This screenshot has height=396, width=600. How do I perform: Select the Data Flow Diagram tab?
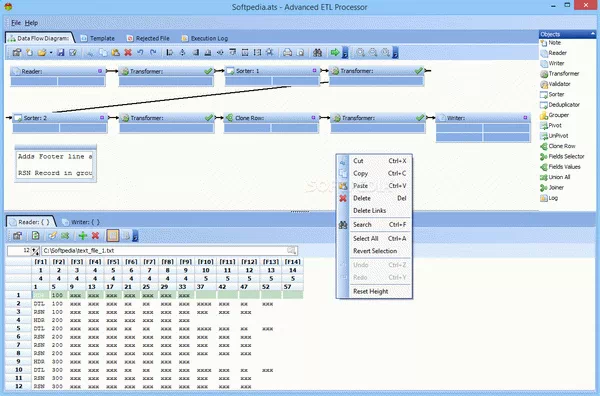point(39,38)
